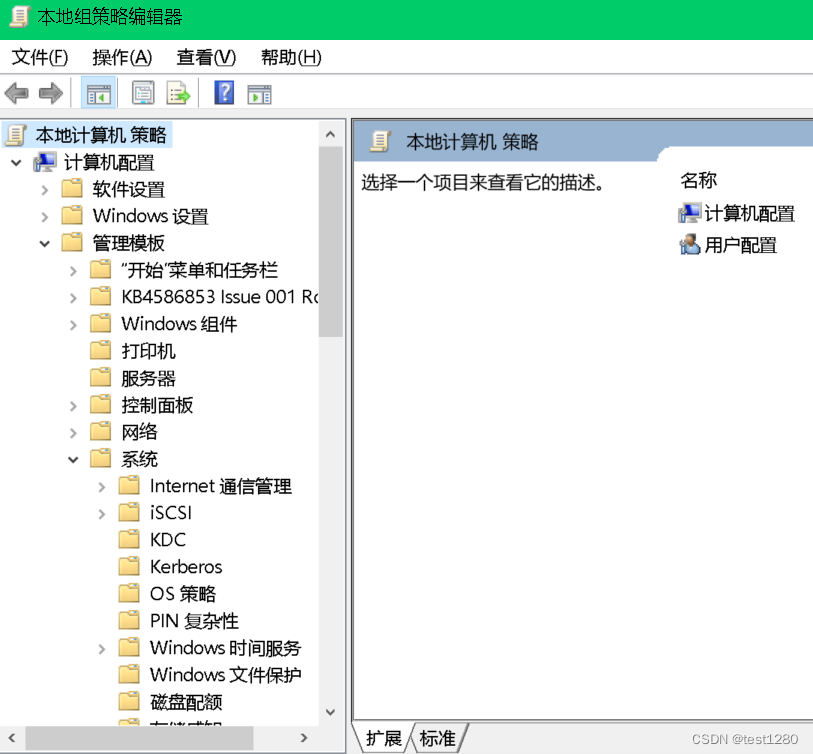The image size is (813, 754).
Task: Expand the Internet 通信管理 node chevron
Action: click(101, 485)
